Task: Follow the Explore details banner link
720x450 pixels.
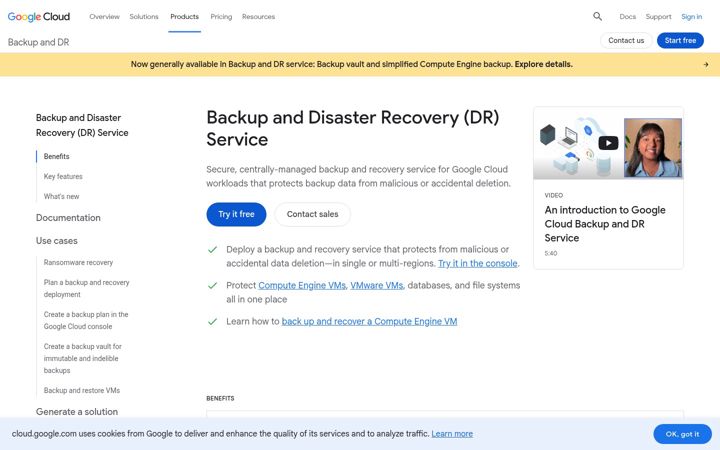Action: pyautogui.click(x=544, y=64)
